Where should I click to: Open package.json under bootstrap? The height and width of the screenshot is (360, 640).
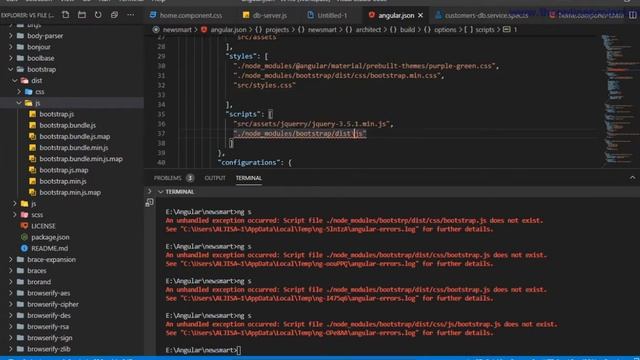point(50,237)
